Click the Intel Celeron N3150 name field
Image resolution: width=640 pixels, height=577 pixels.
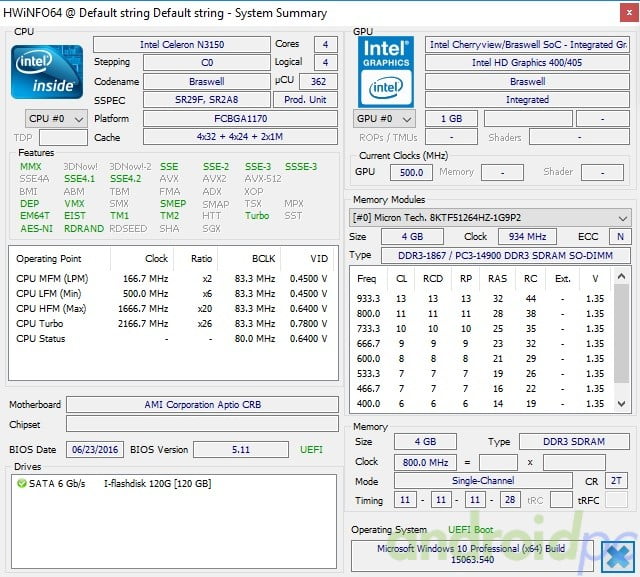[182, 44]
